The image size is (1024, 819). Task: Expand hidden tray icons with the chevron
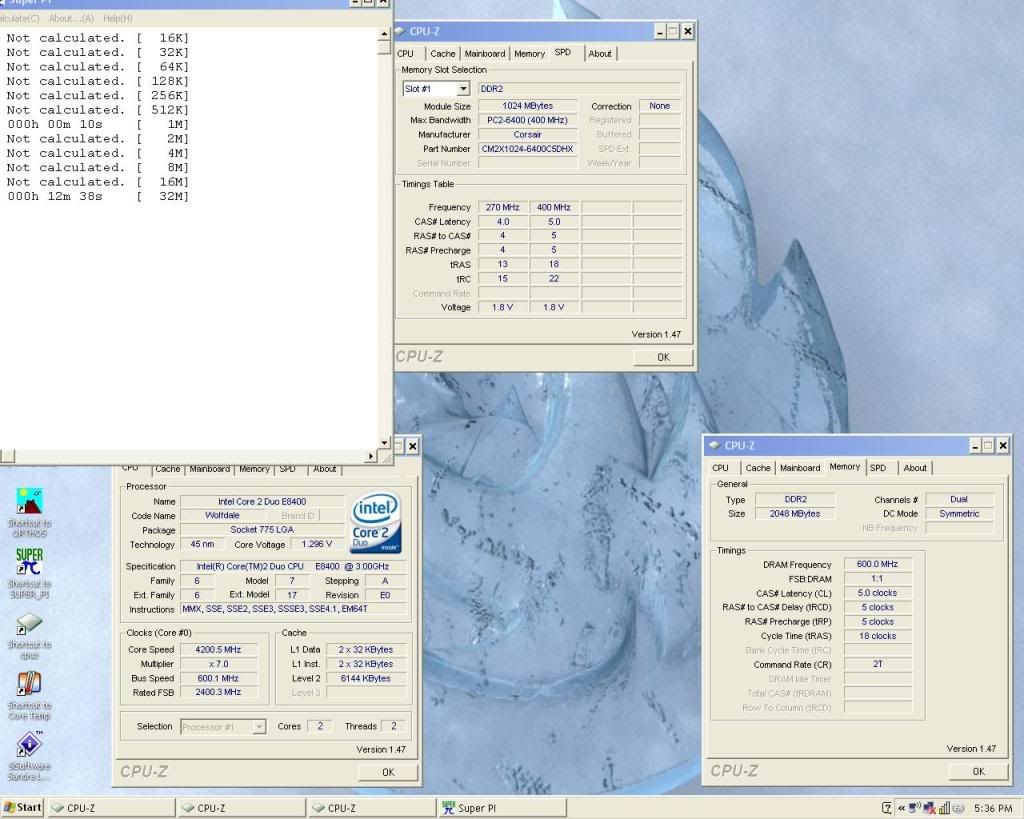pyautogui.click(x=901, y=808)
